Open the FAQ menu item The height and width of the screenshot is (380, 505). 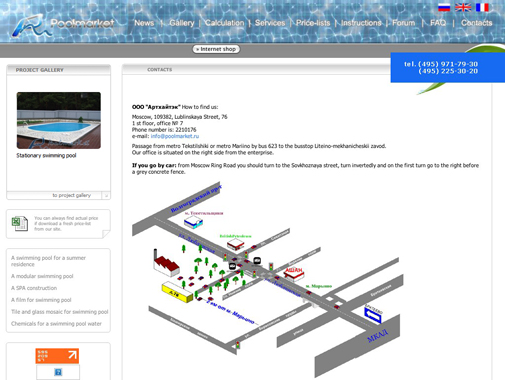click(438, 23)
